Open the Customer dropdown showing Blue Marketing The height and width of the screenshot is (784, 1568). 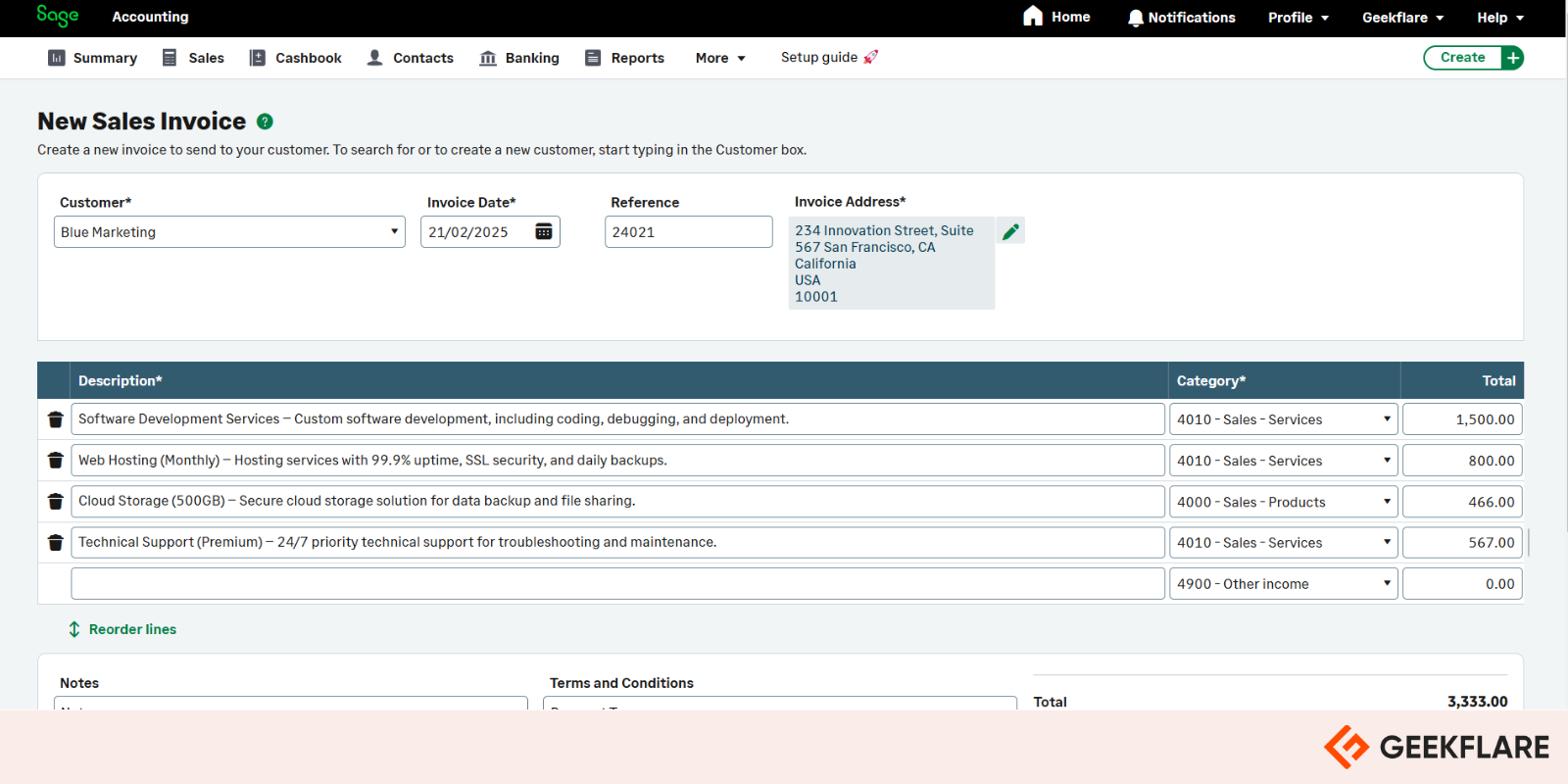point(229,232)
